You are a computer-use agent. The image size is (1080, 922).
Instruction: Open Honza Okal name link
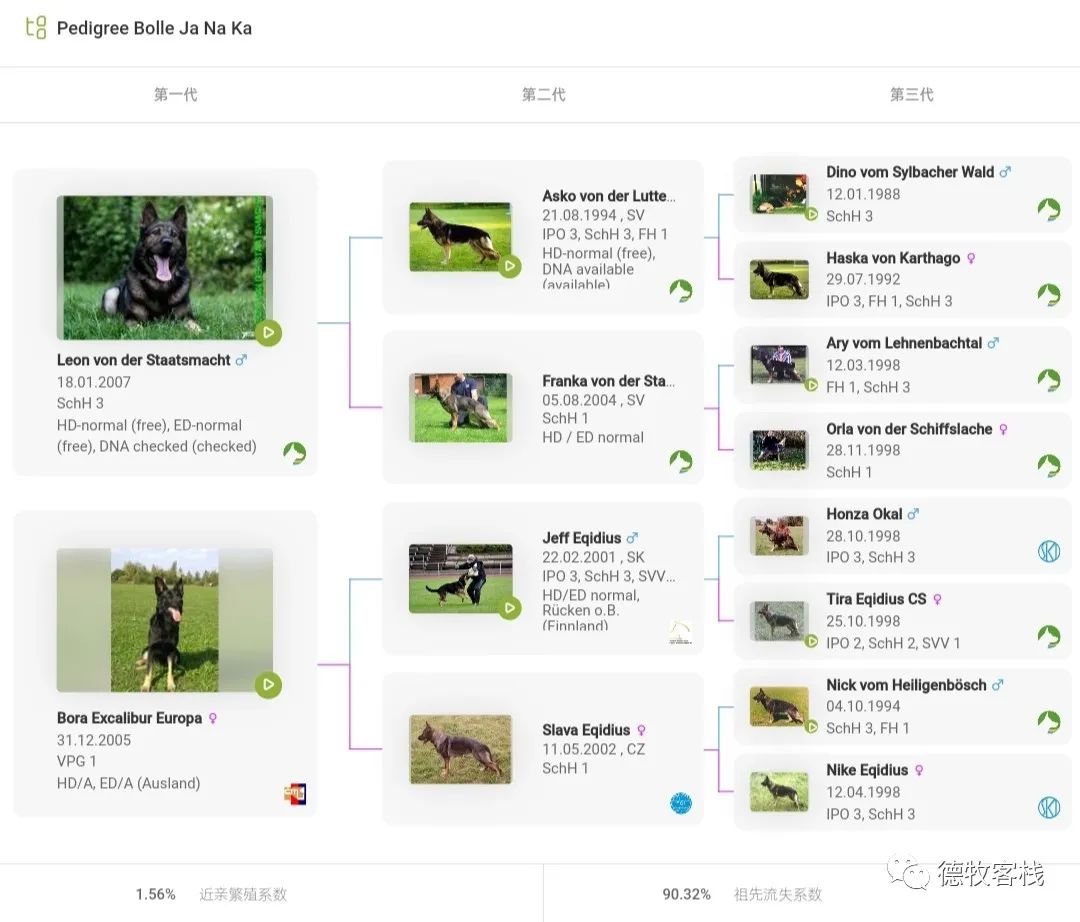pyautogui.click(x=864, y=514)
